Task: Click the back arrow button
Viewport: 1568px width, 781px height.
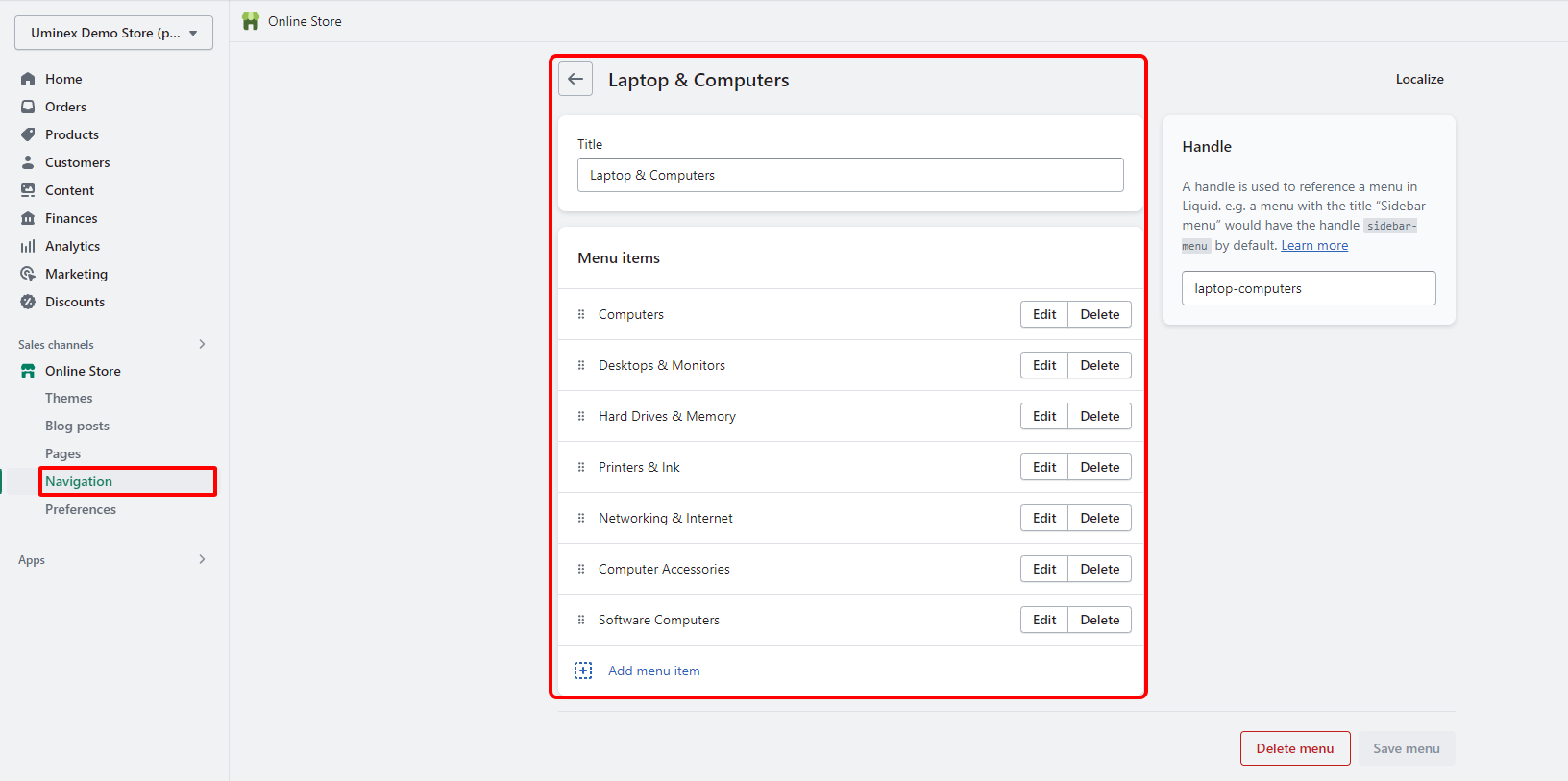Action: point(576,80)
